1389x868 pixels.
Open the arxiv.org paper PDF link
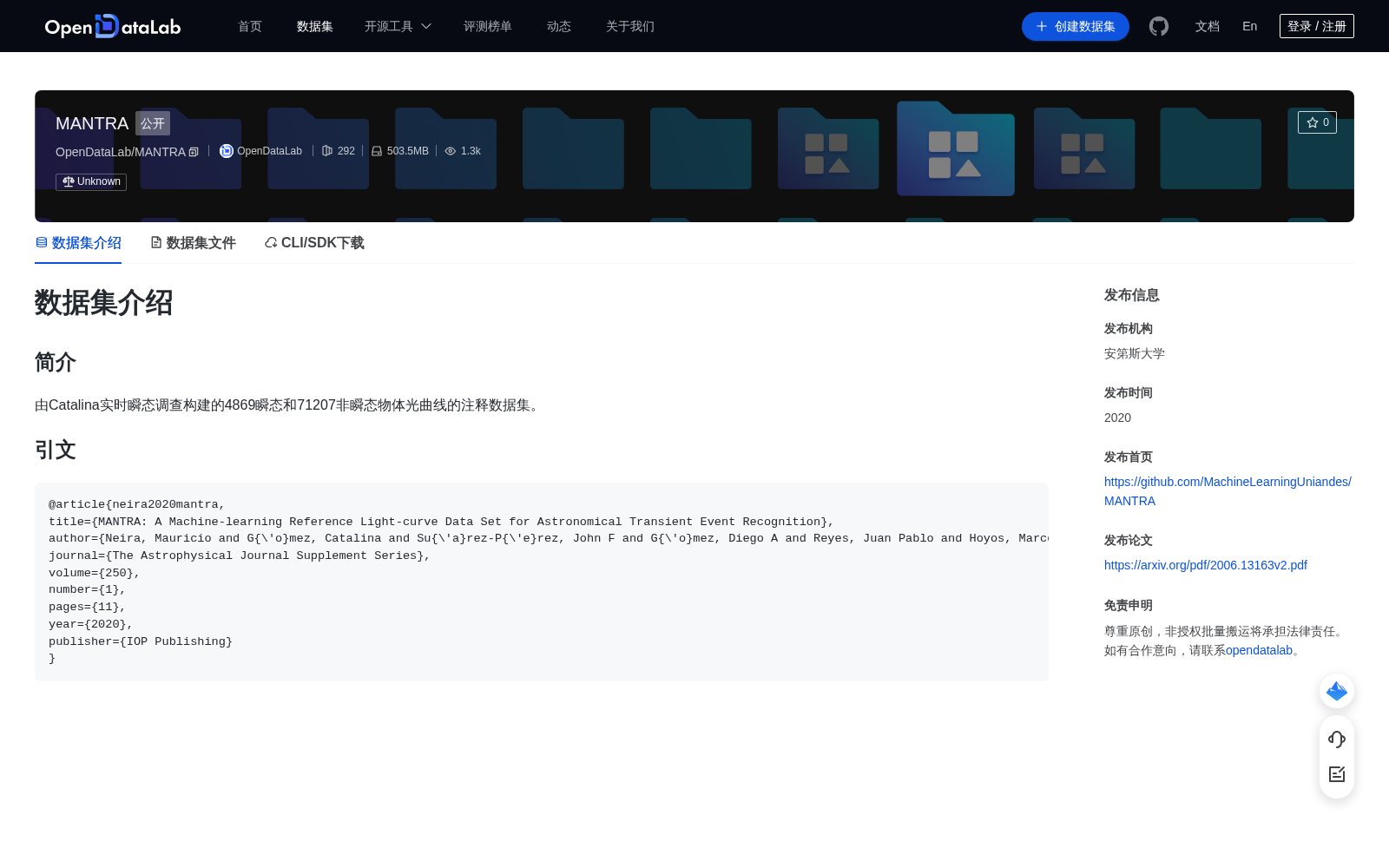coord(1205,565)
